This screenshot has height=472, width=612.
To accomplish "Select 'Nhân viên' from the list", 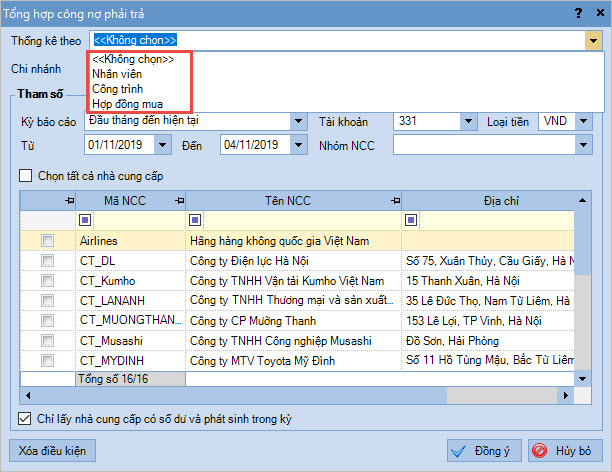I will tap(117, 74).
